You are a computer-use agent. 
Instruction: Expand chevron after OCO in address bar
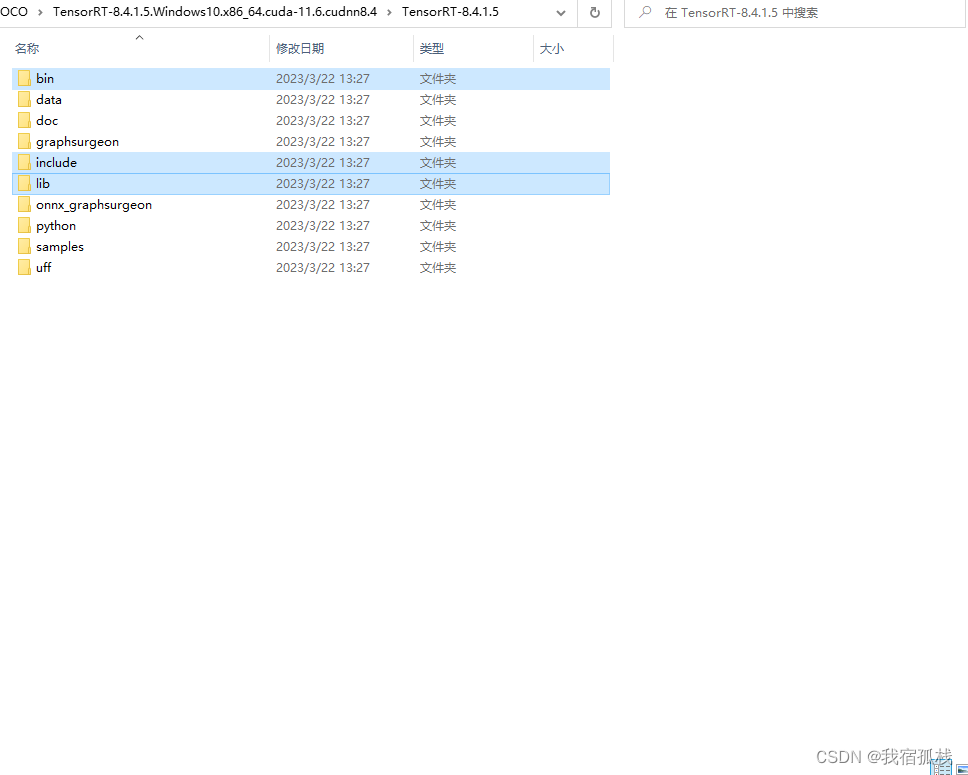click(x=40, y=12)
